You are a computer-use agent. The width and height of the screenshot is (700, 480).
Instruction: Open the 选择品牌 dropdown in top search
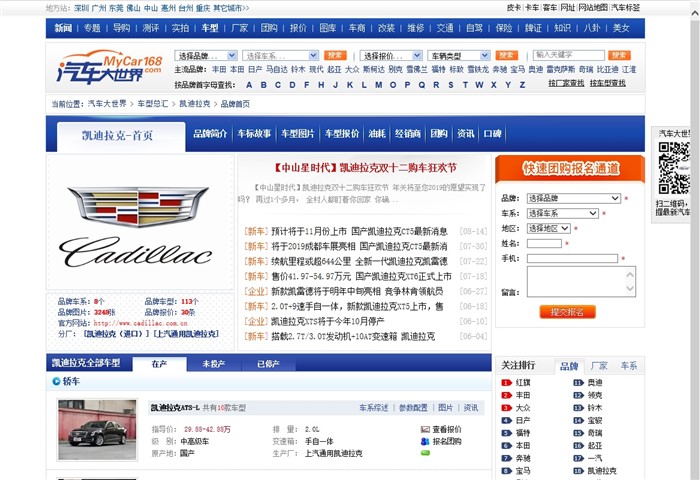coord(206,55)
